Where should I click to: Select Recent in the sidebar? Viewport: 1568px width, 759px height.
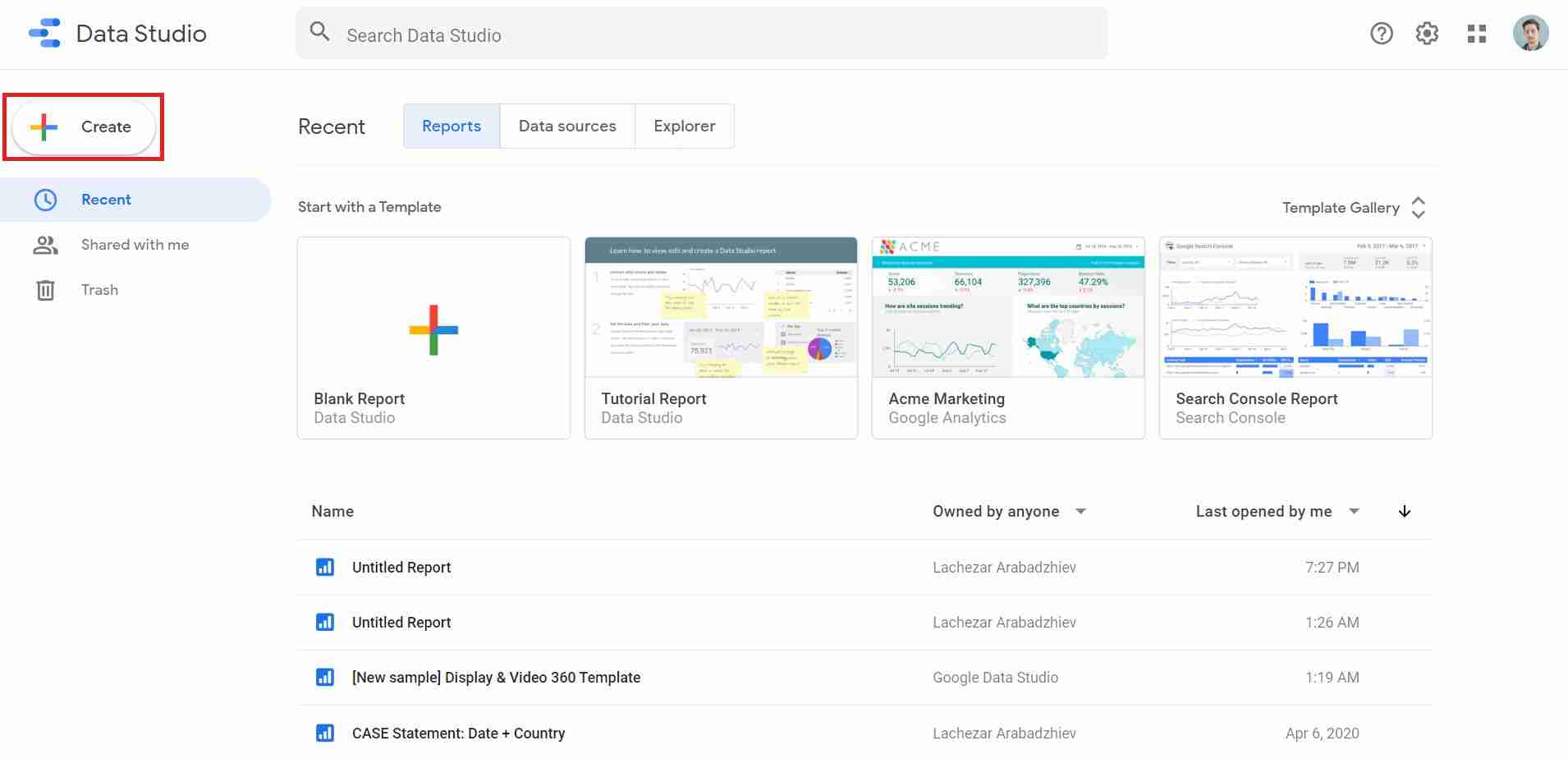pyautogui.click(x=135, y=200)
